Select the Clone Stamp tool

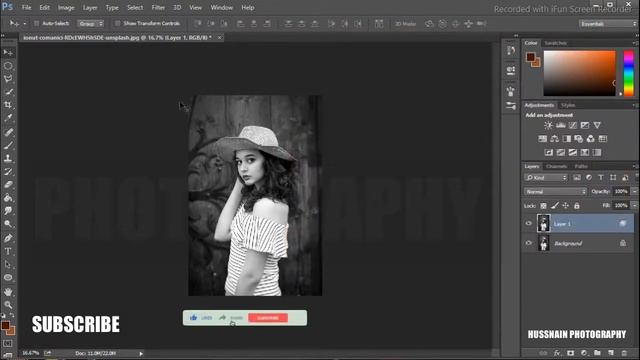[8, 158]
